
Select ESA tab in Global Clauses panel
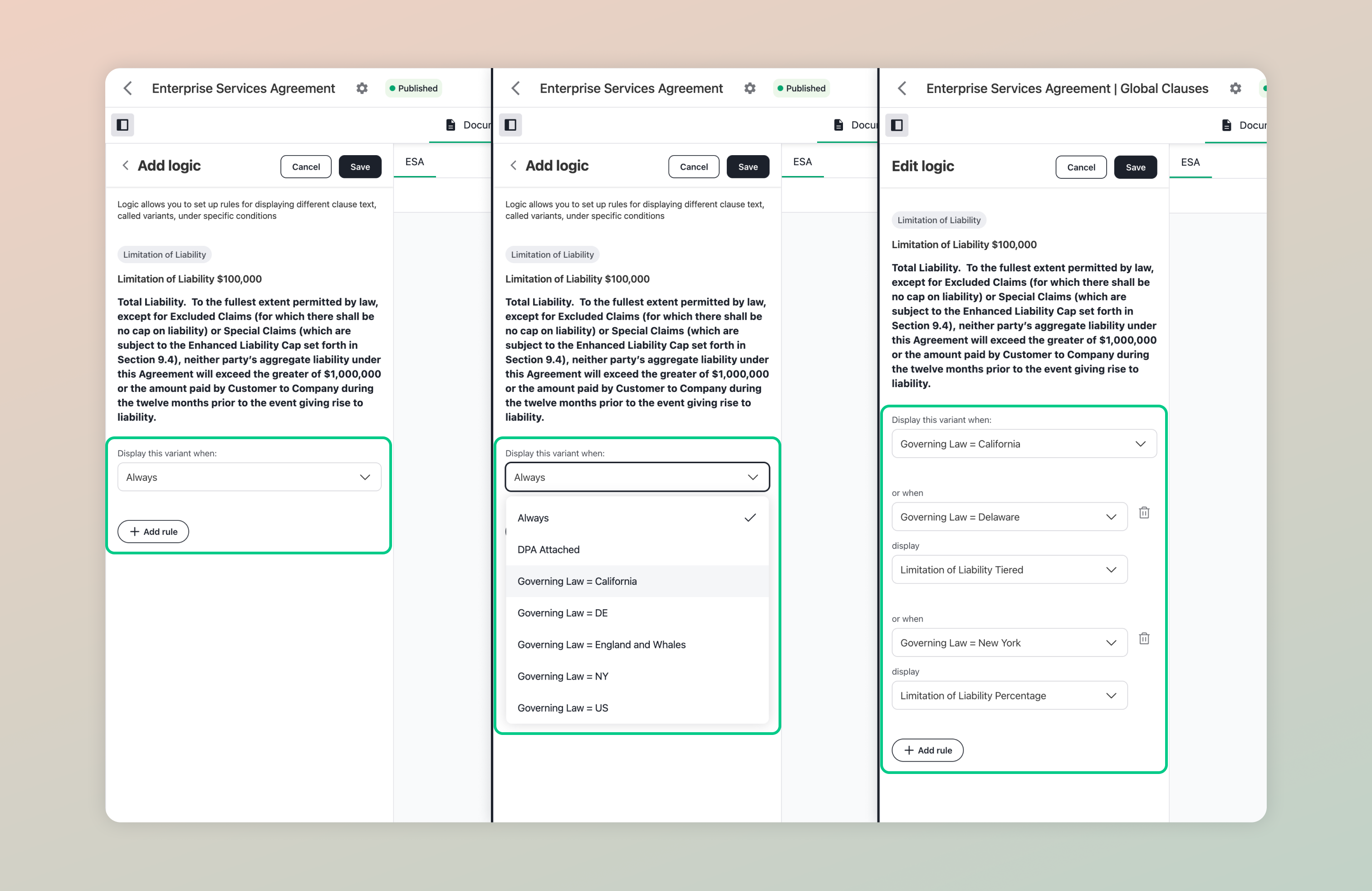[1191, 162]
